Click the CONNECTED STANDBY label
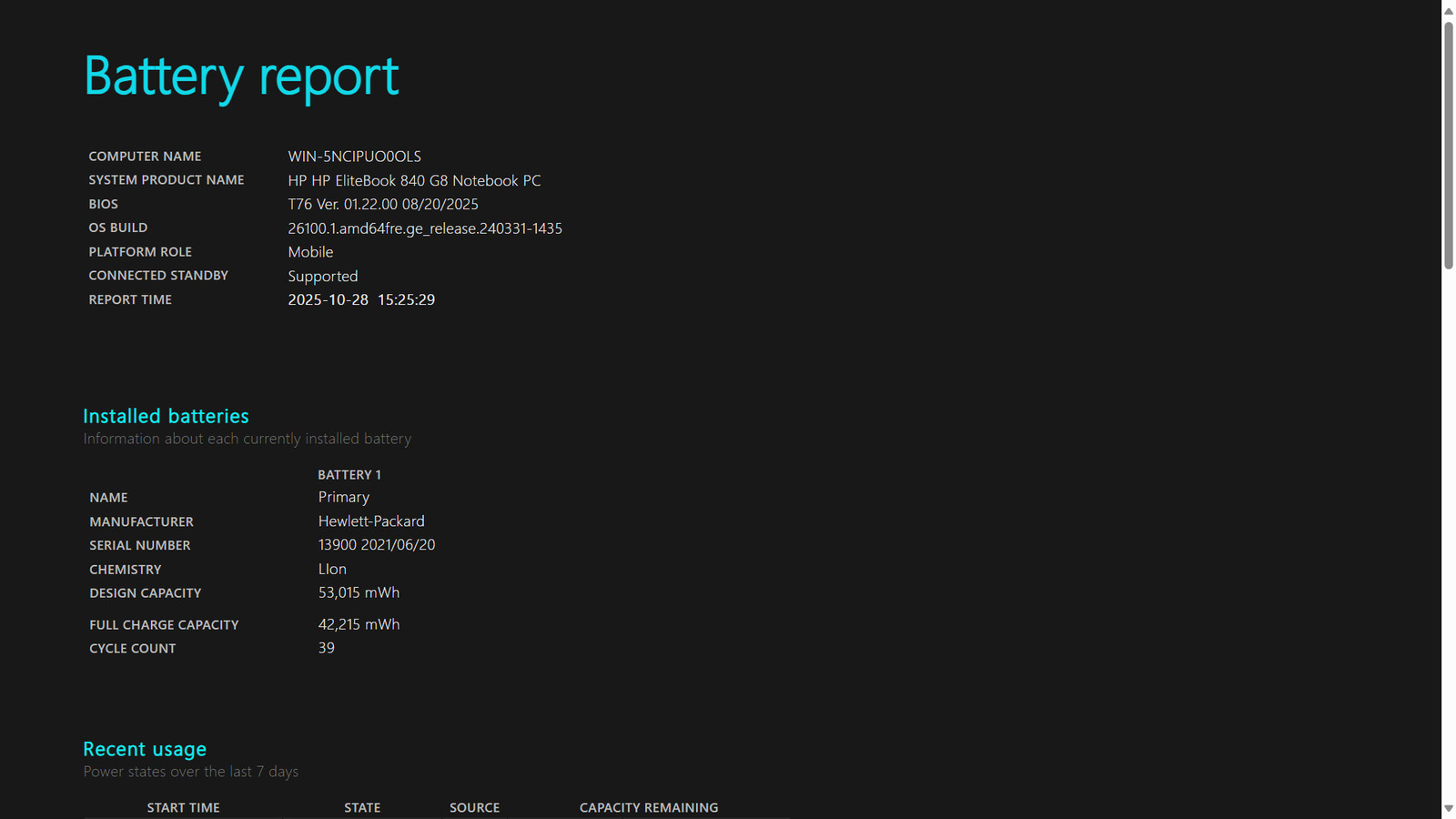Screen dimensions: 1456x819 click(158, 276)
